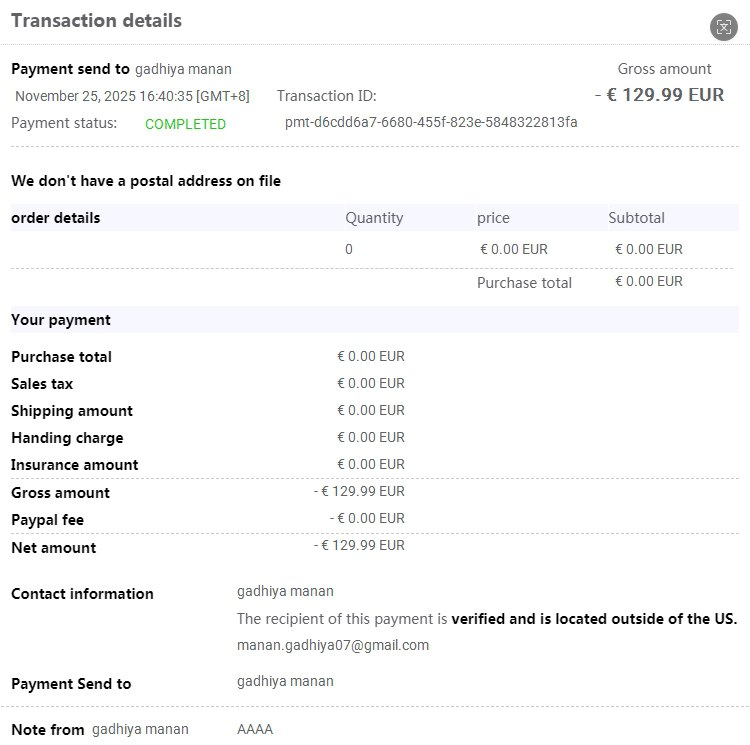This screenshot has height=745, width=750.
Task: Click the Your payment section header
Action: tap(61, 320)
